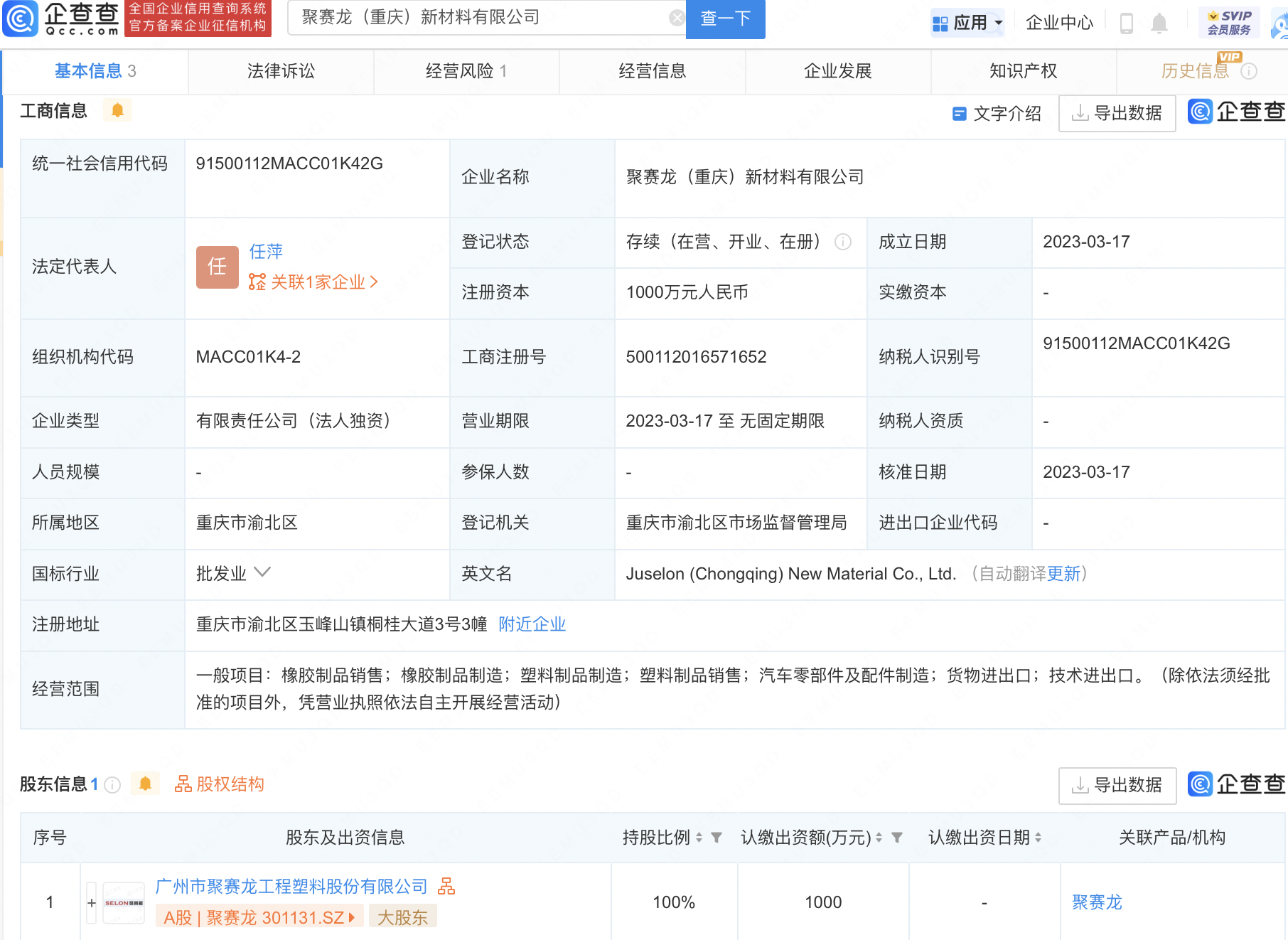1288x940 pixels.
Task: Expand shareholder row with plus button
Action: [x=92, y=903]
